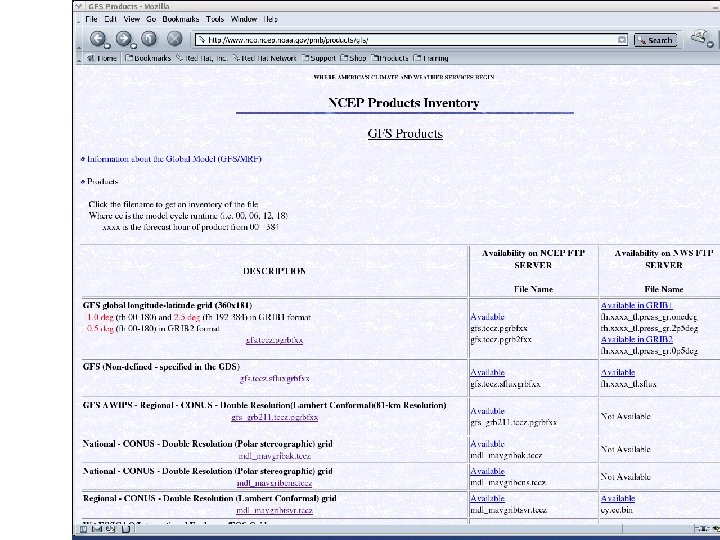This screenshot has width=720, height=540.
Task: Click the fh.xxxx_tl.press_gr.2p5deg file name text
Action: (x=649, y=328)
